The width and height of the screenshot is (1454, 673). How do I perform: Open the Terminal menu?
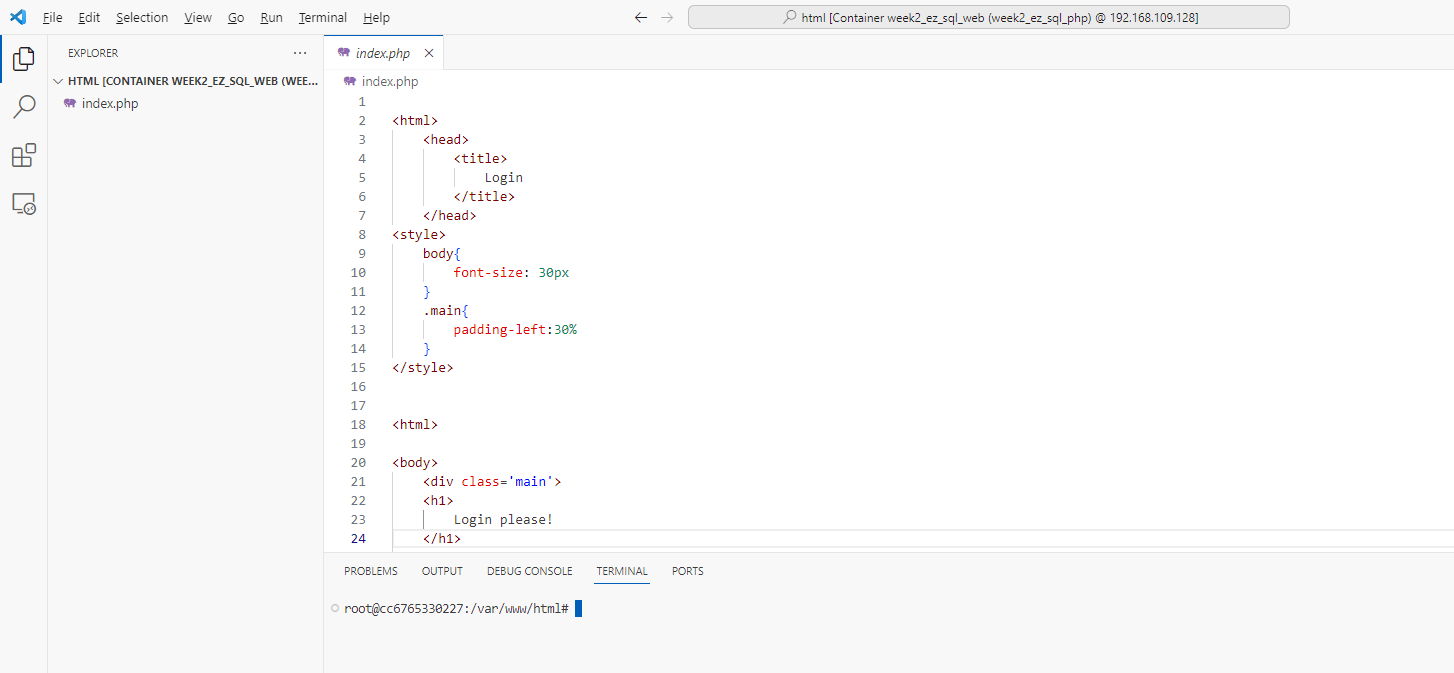coord(322,18)
